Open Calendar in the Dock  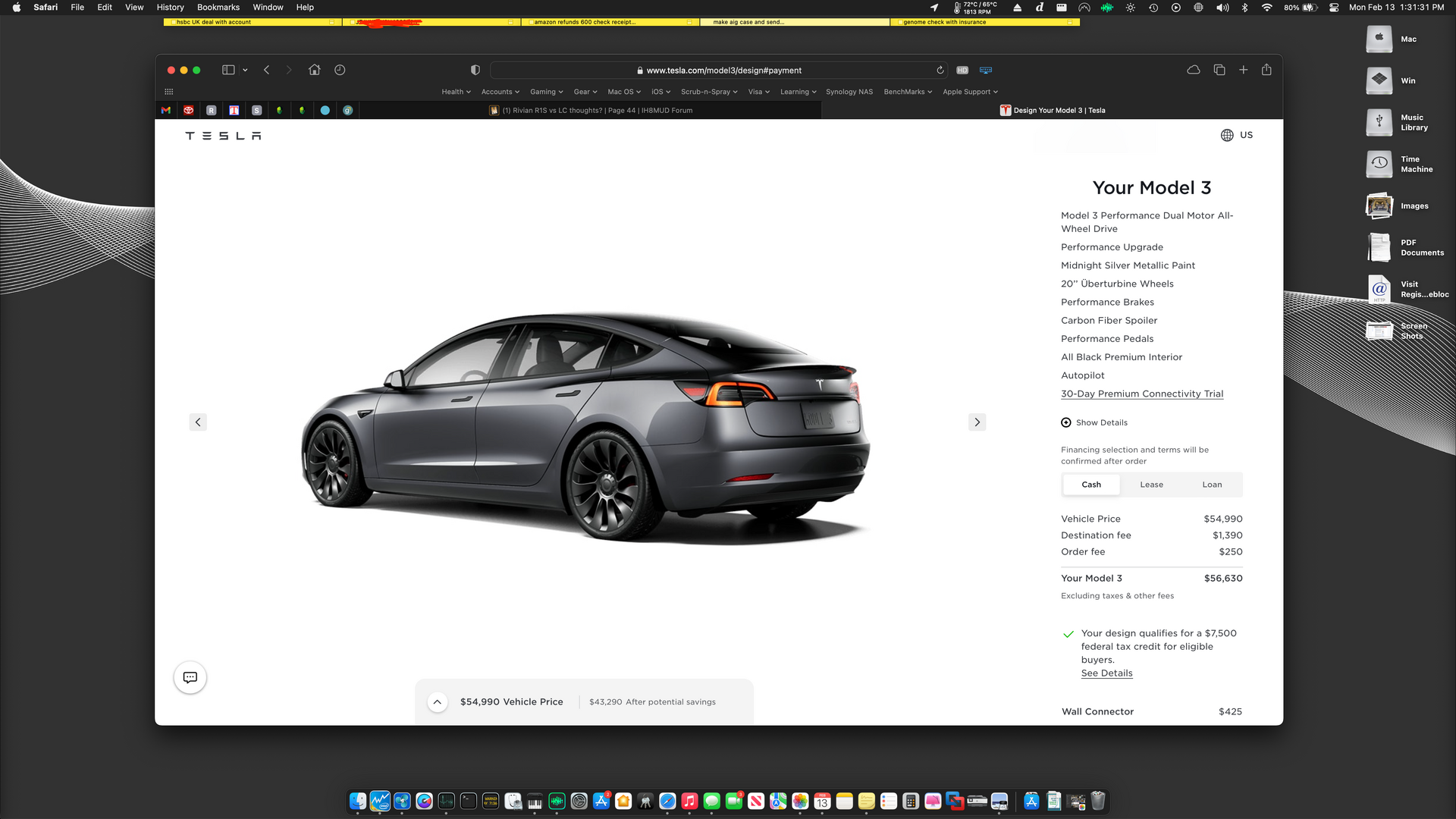[x=822, y=801]
